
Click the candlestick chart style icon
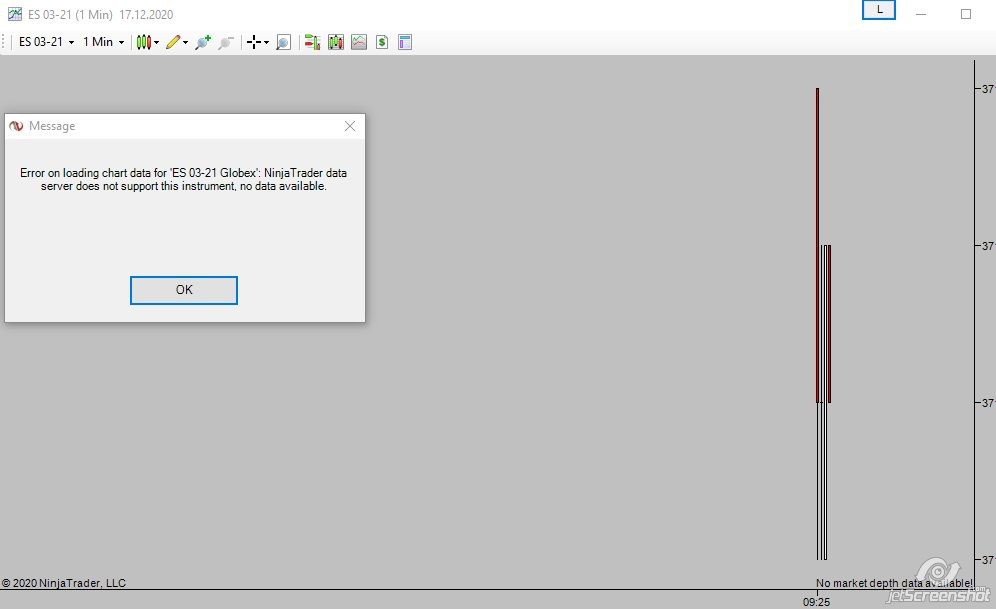[x=144, y=43]
